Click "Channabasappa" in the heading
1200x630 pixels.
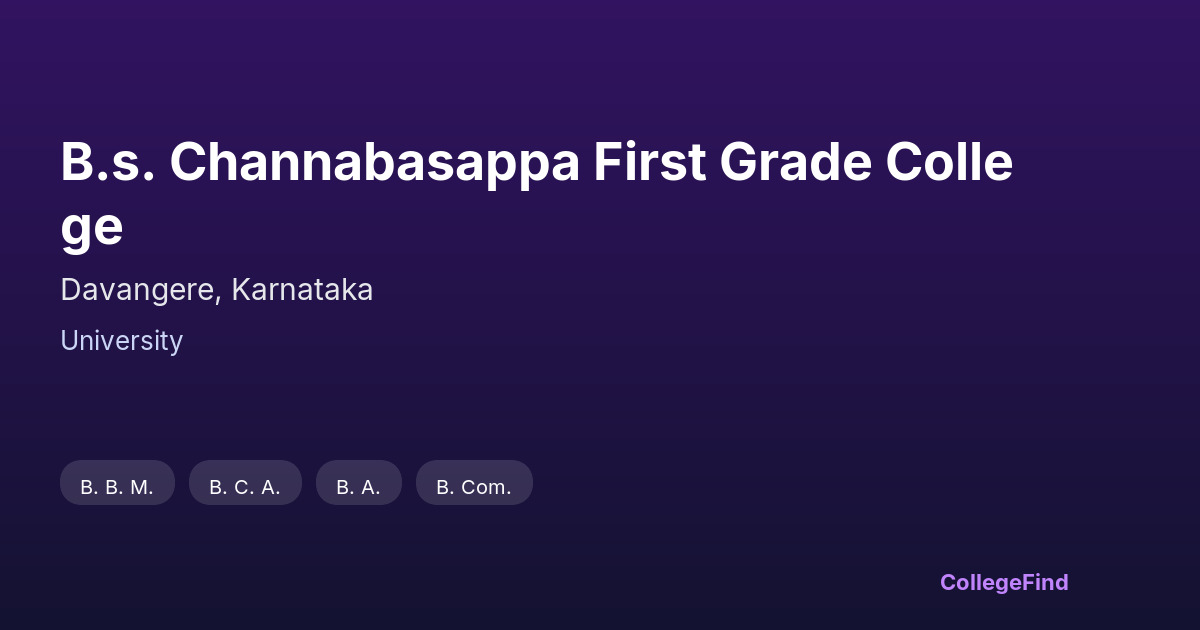point(374,163)
